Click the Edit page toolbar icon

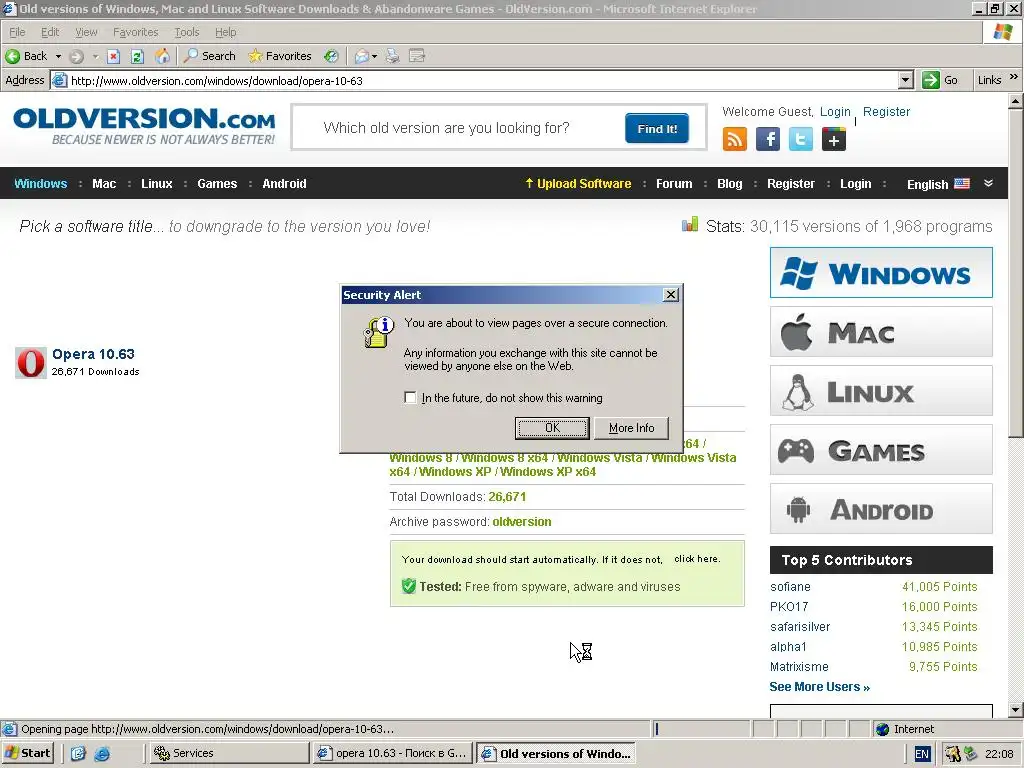417,56
